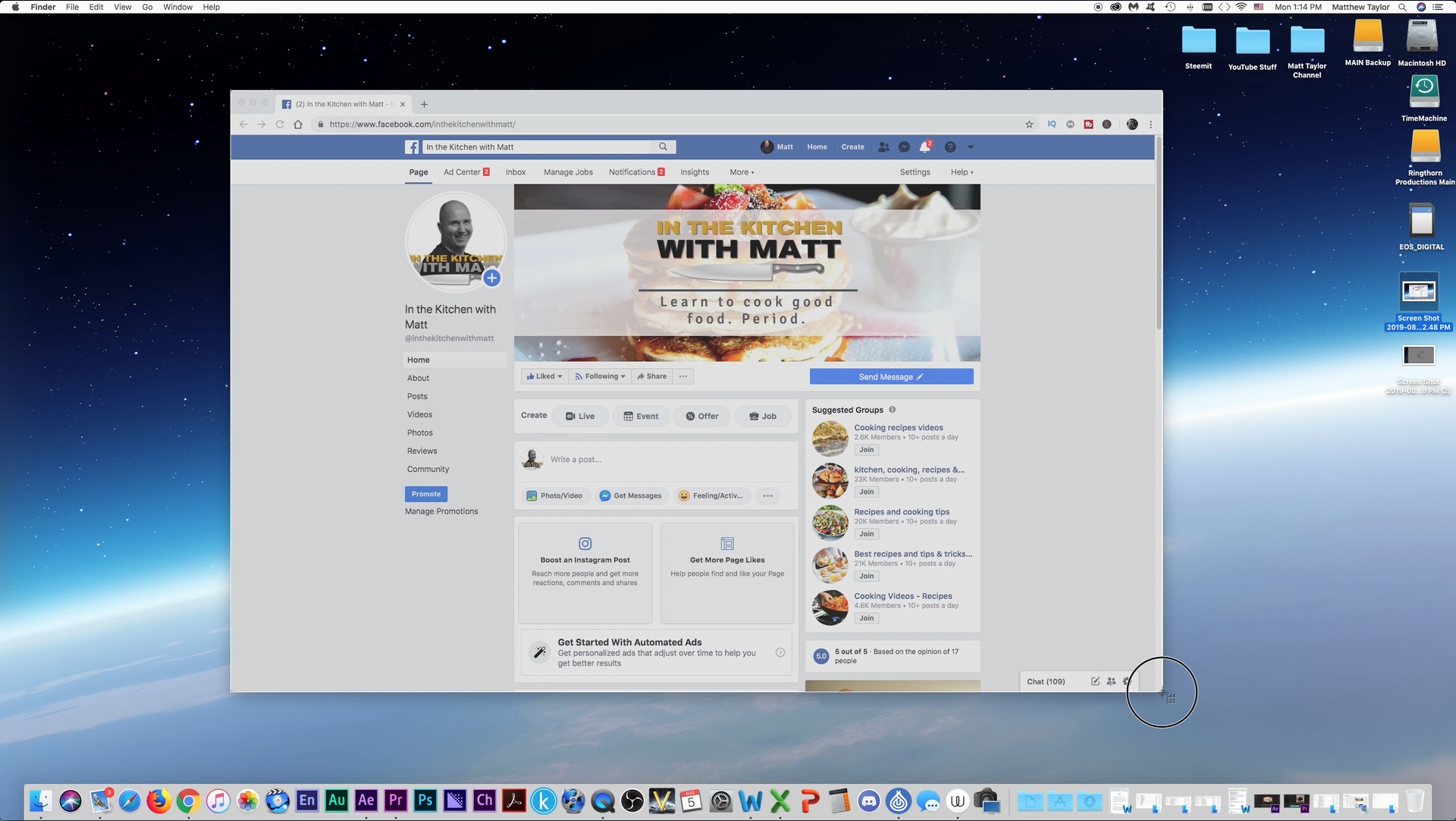Screen dimensions: 1456x821
Task: Expand the More tab dropdown
Action: (x=741, y=172)
